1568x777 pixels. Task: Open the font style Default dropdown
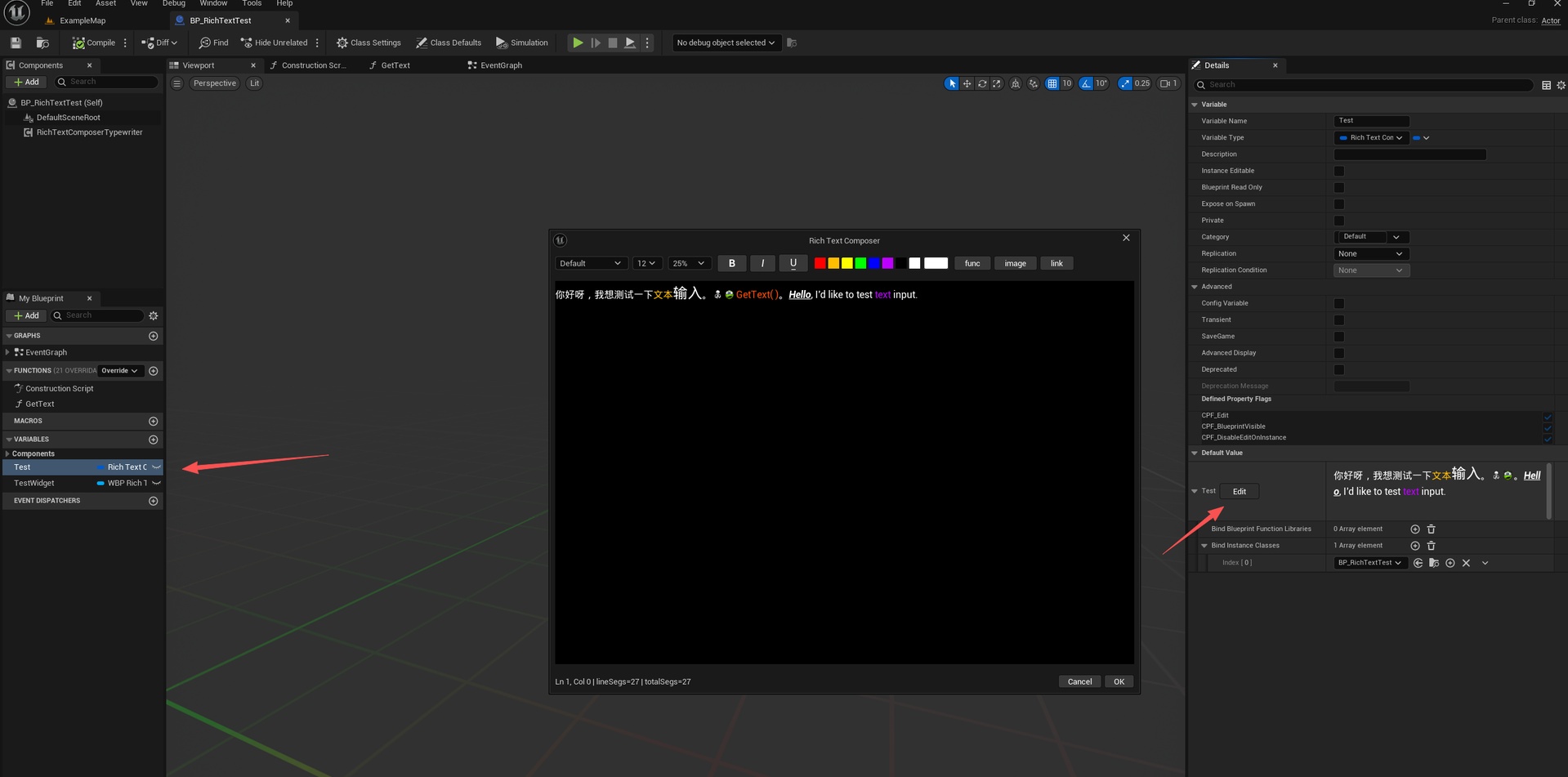[591, 263]
